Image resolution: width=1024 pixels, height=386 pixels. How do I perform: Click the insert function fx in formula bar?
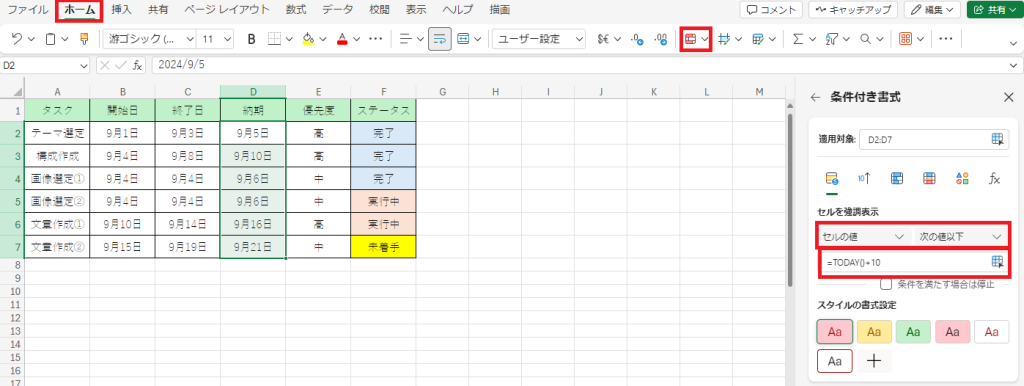(138, 65)
